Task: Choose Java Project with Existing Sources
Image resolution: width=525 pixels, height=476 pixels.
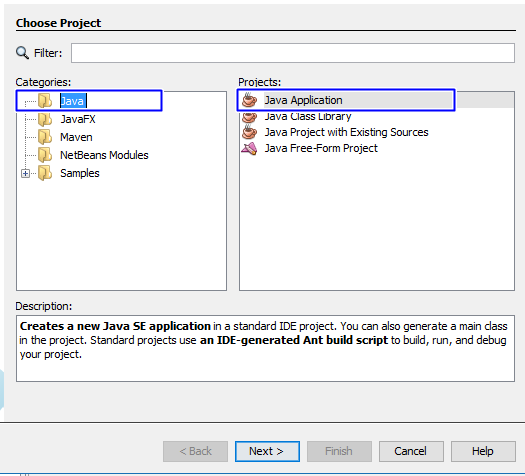Action: pyautogui.click(x=346, y=132)
